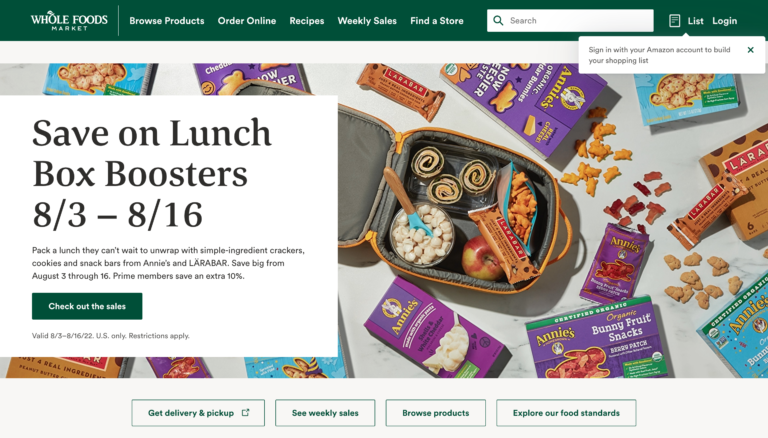The width and height of the screenshot is (768, 438).
Task: Open Find a Store
Action: (x=437, y=21)
